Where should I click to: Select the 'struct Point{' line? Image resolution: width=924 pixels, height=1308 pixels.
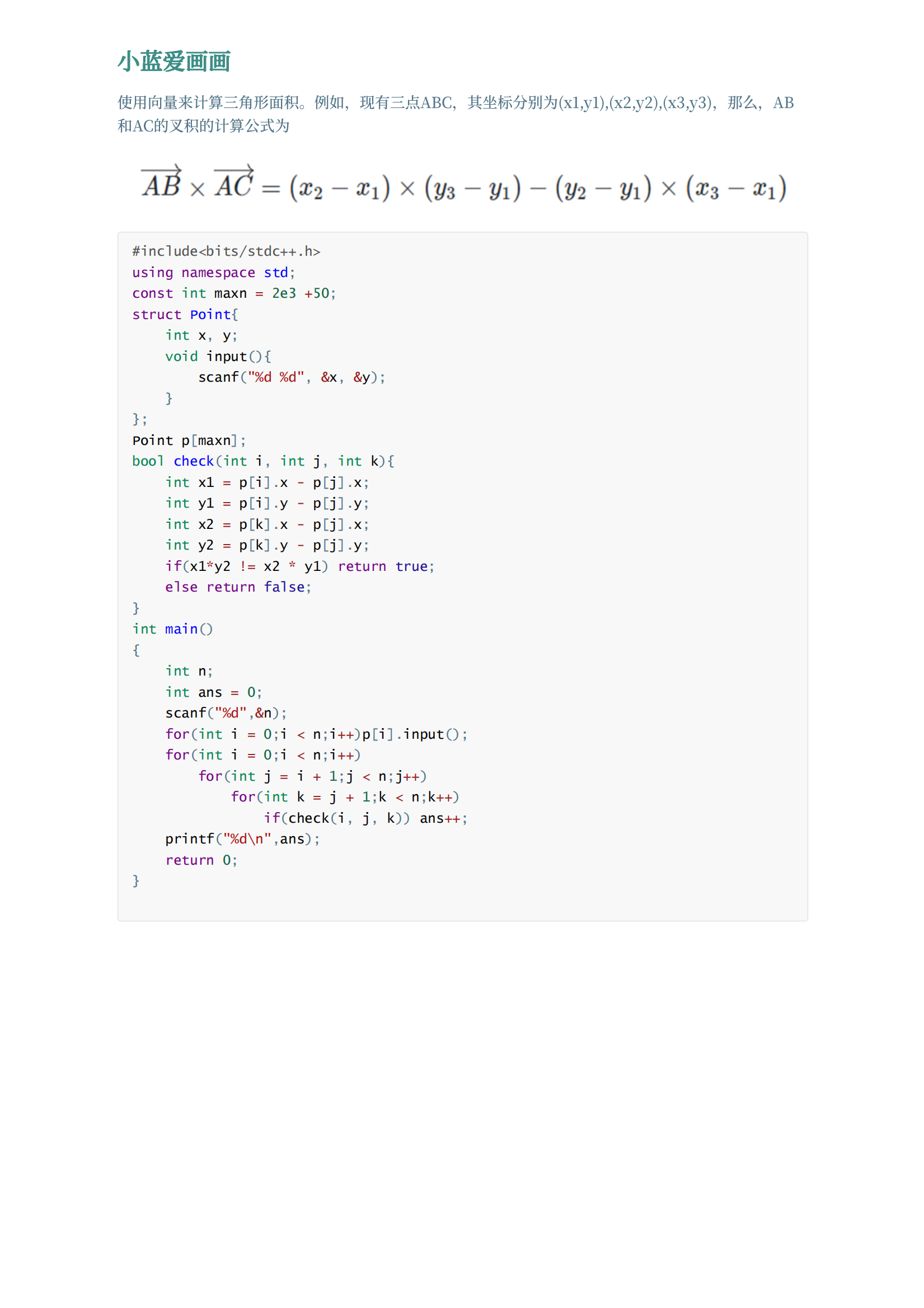[x=185, y=315]
